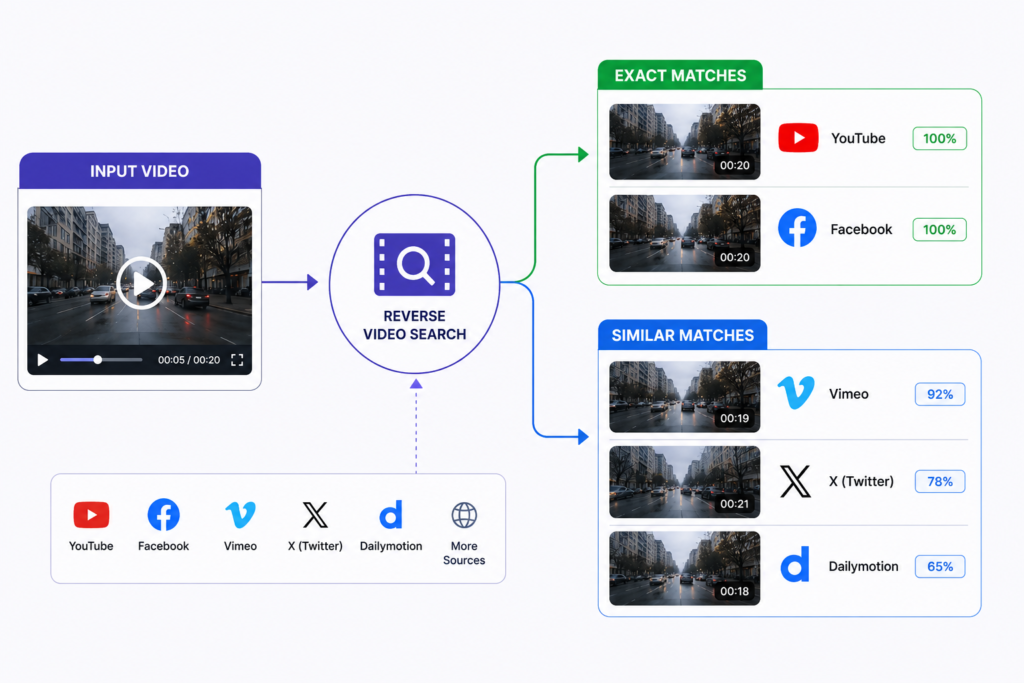Image resolution: width=1024 pixels, height=683 pixels.
Task: Click the 100% badge next to Facebook
Action: [940, 230]
